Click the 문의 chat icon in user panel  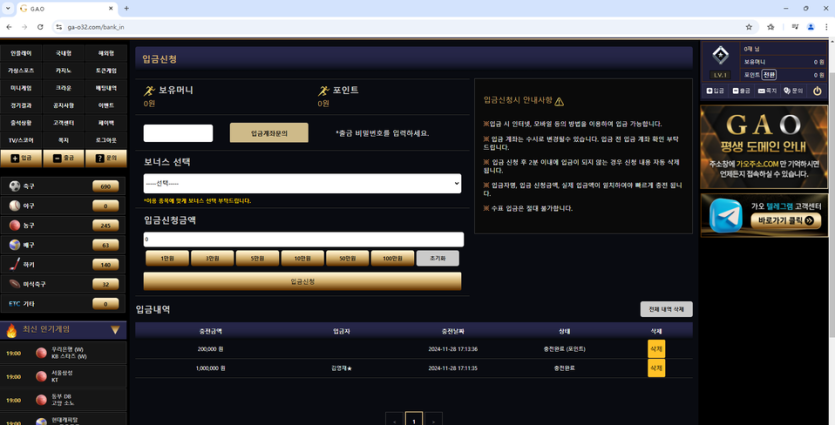point(787,91)
